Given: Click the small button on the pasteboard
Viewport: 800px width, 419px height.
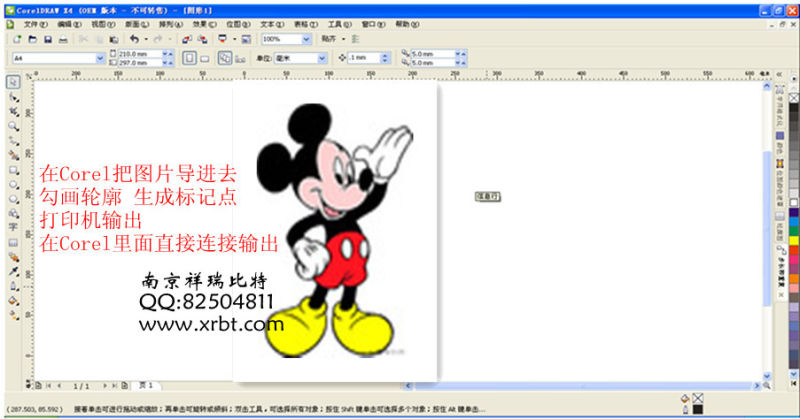Looking at the screenshot, I should (487, 196).
